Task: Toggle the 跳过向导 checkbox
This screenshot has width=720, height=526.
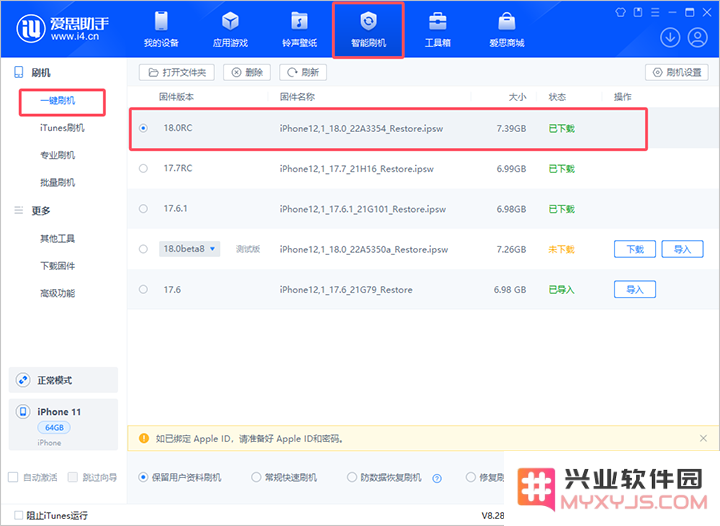Action: pos(73,477)
